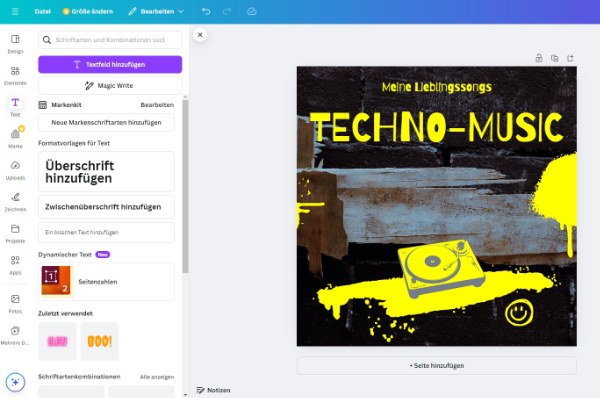Duplicate the page
This screenshot has width=600, height=398.
coord(554,58)
